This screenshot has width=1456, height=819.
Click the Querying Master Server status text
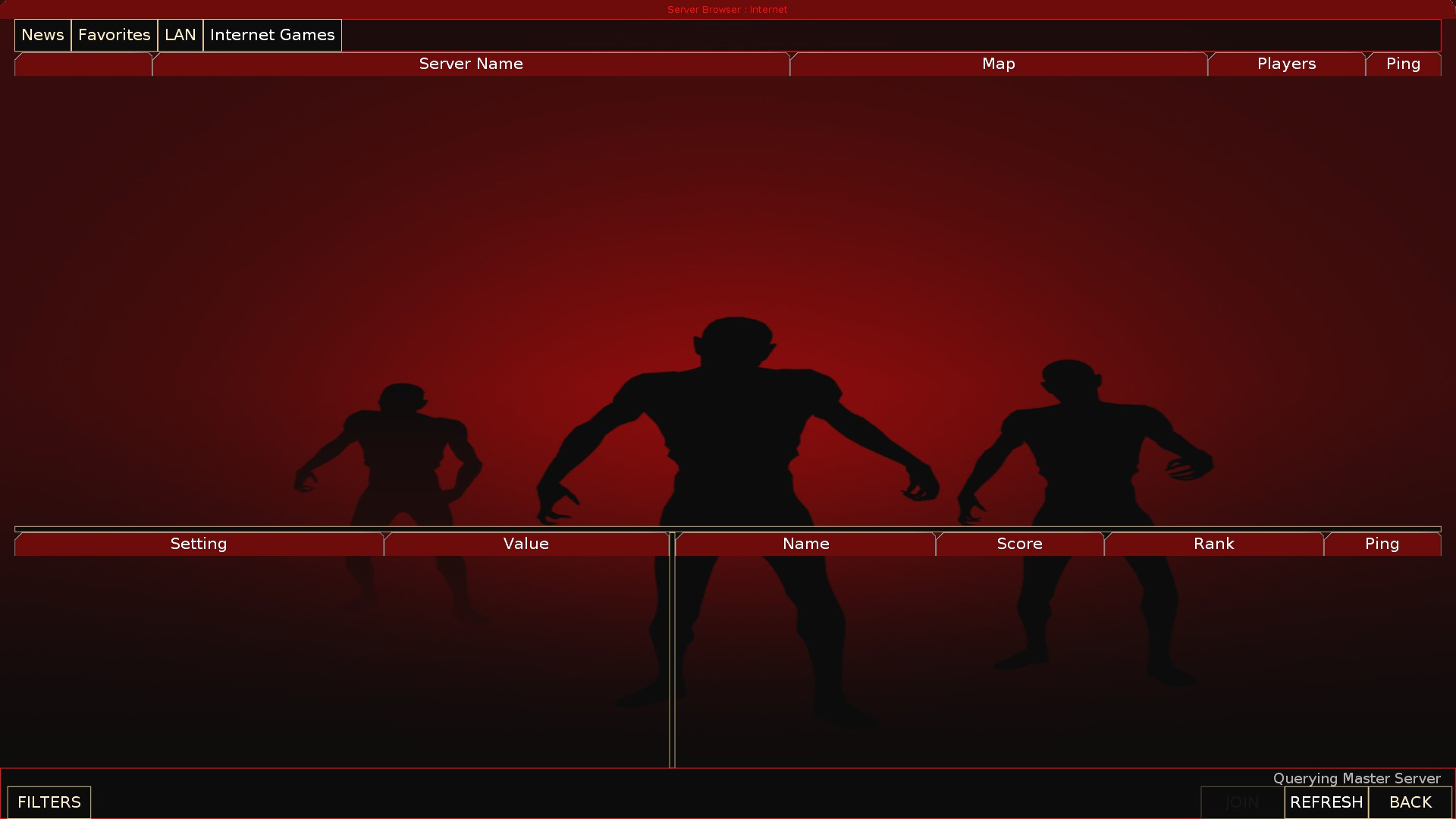(1357, 779)
